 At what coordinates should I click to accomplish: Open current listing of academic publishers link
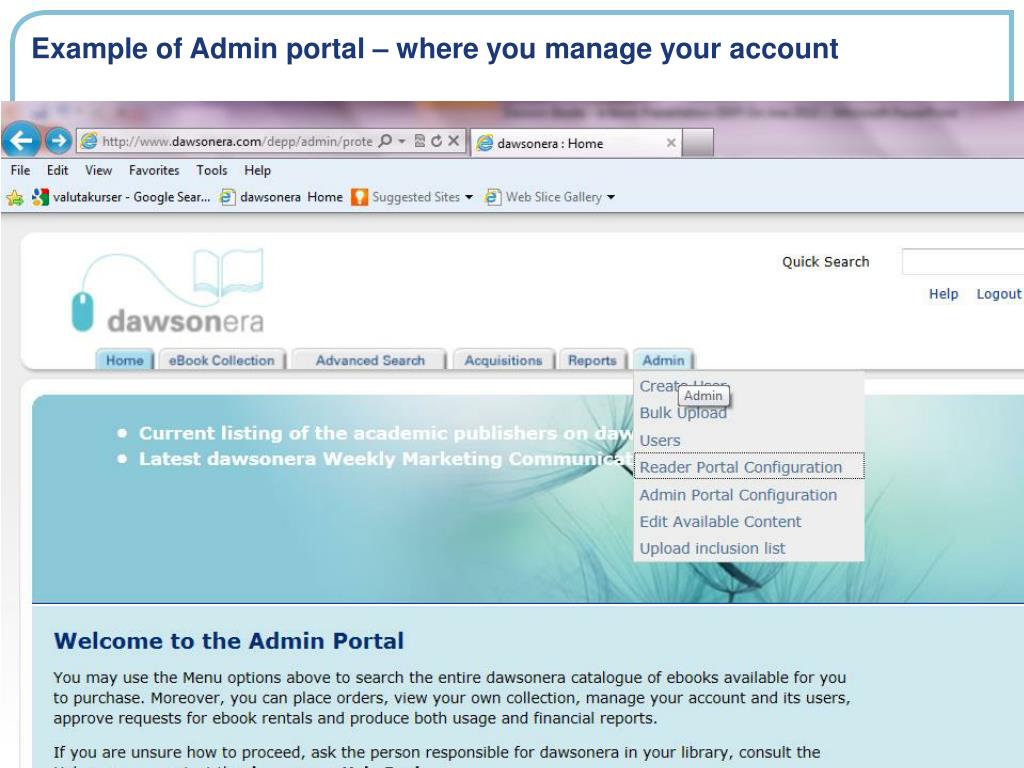(386, 434)
